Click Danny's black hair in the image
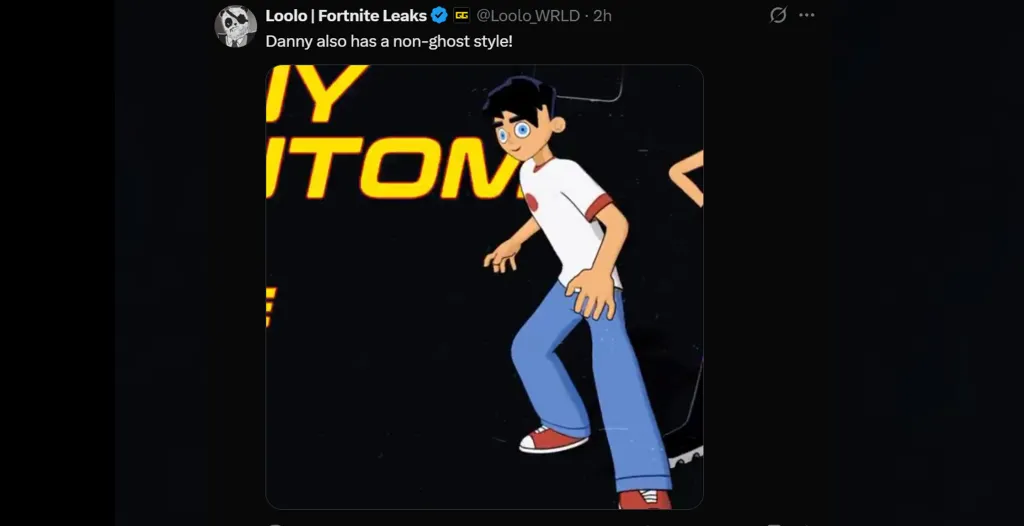Screen dimensions: 1024x526 (520, 98)
